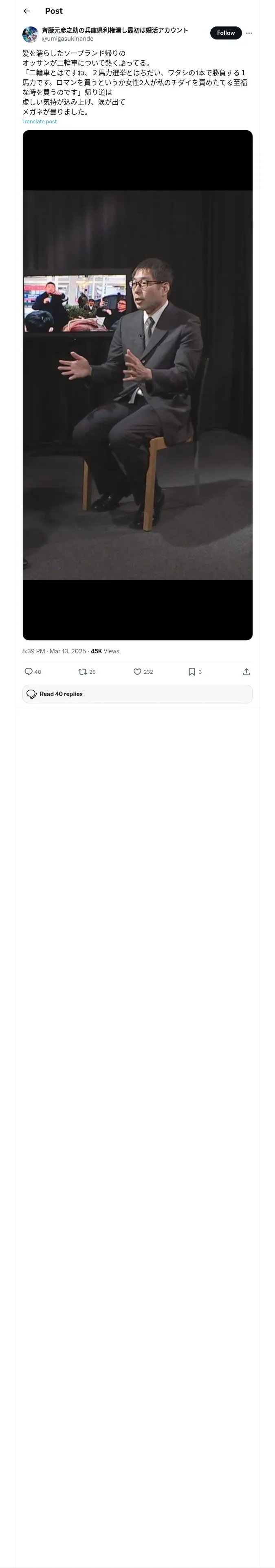The width and height of the screenshot is (275, 1568).
Task: Click the back arrow icon
Action: (x=27, y=11)
